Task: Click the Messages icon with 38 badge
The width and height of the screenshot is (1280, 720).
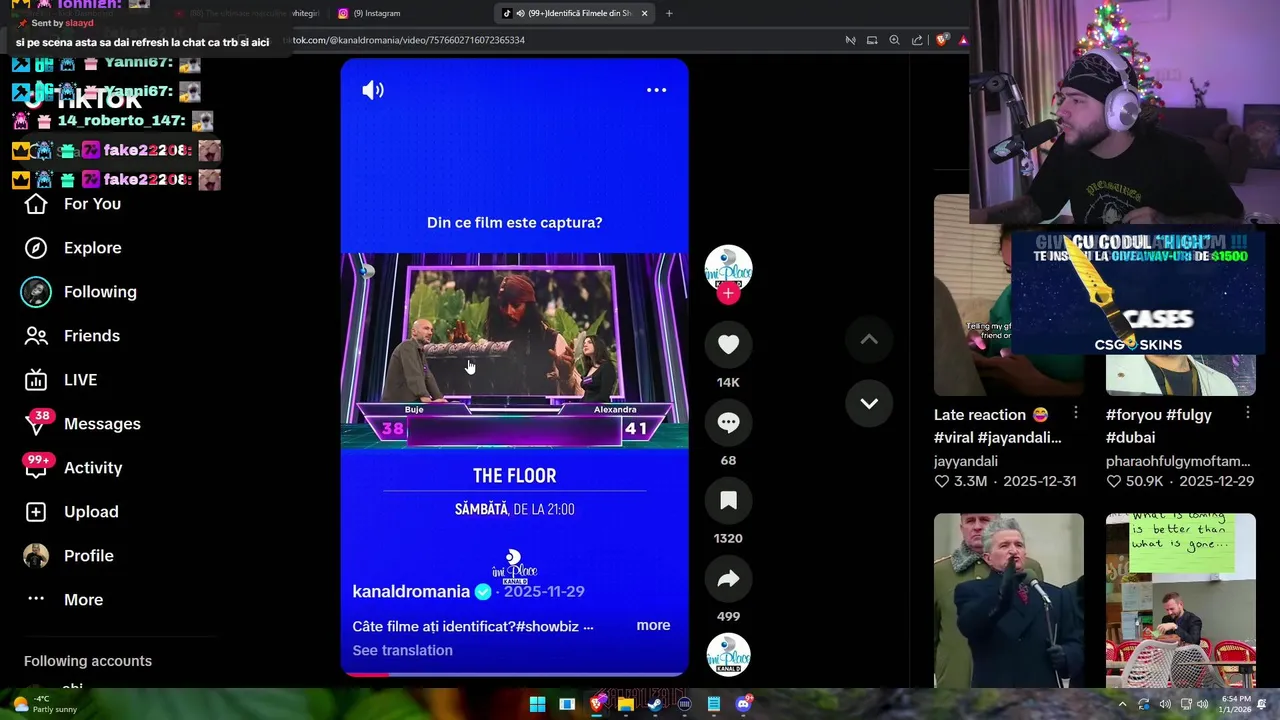Action: tap(36, 424)
